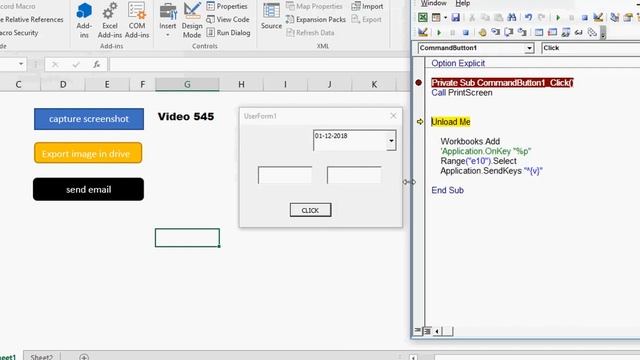
Task: Click Macro Security in the ribbon
Action: pos(19,32)
